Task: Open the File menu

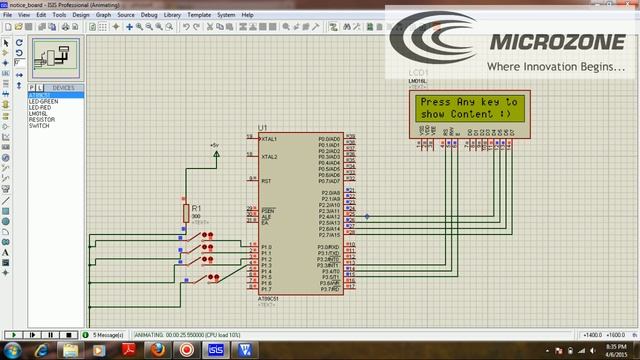Action: (7, 15)
